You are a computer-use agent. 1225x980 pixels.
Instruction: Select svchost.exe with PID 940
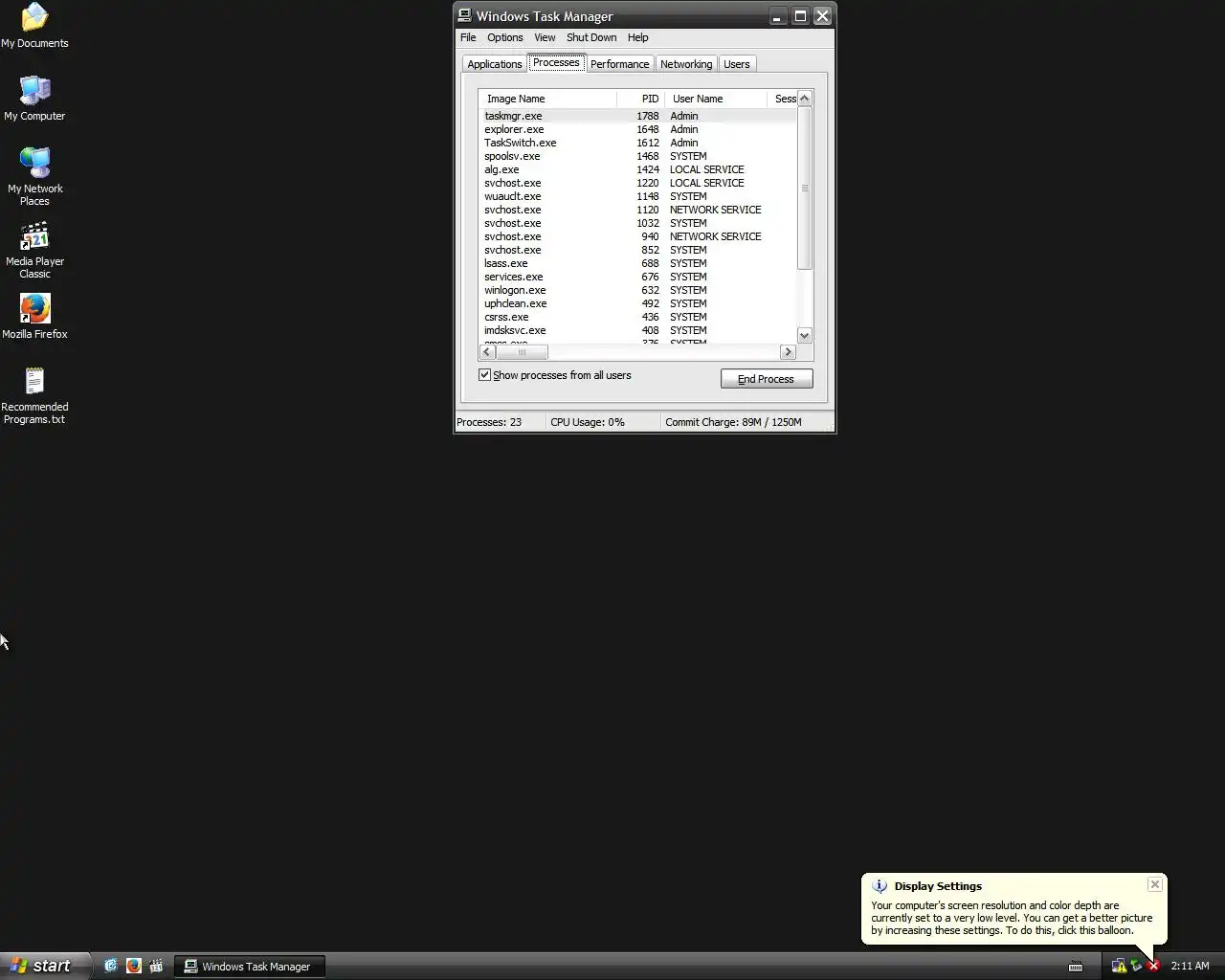[637, 236]
